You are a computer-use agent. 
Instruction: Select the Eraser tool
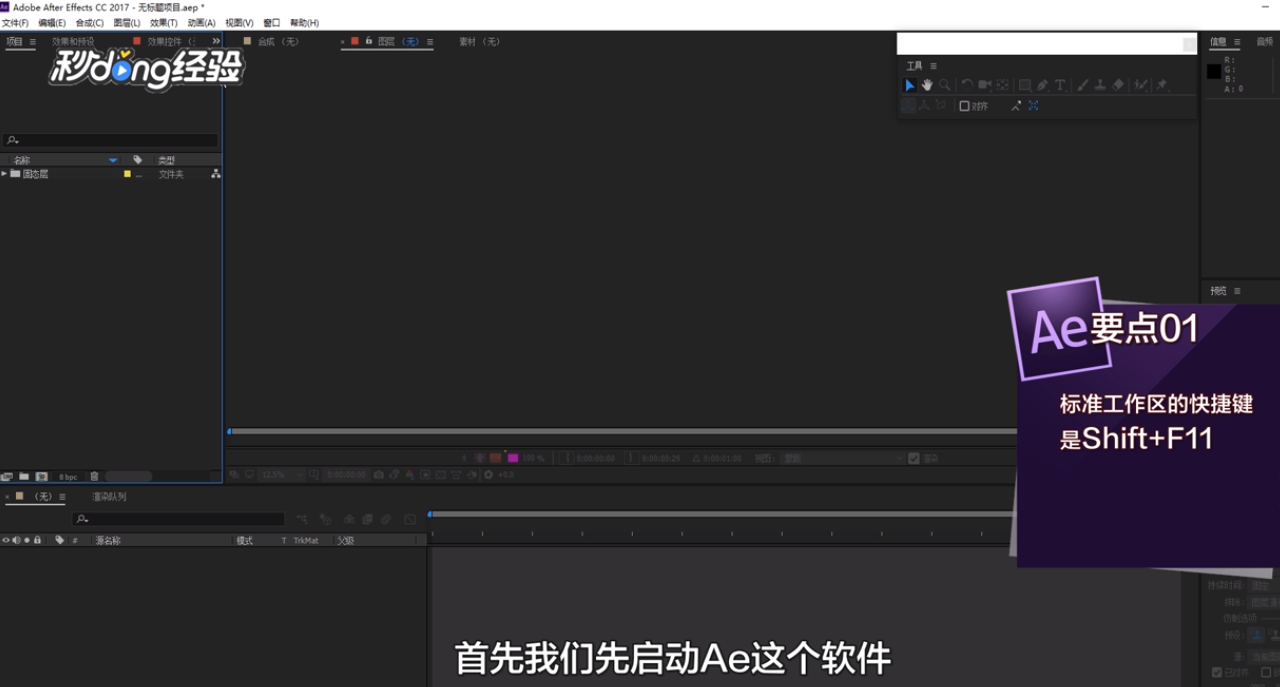pos(1118,85)
